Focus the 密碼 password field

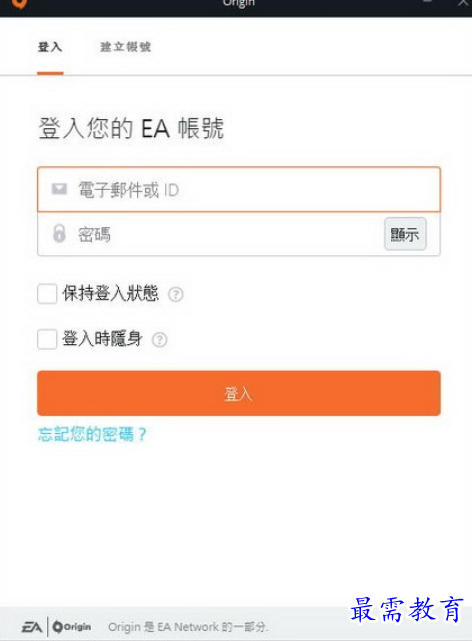click(210, 234)
